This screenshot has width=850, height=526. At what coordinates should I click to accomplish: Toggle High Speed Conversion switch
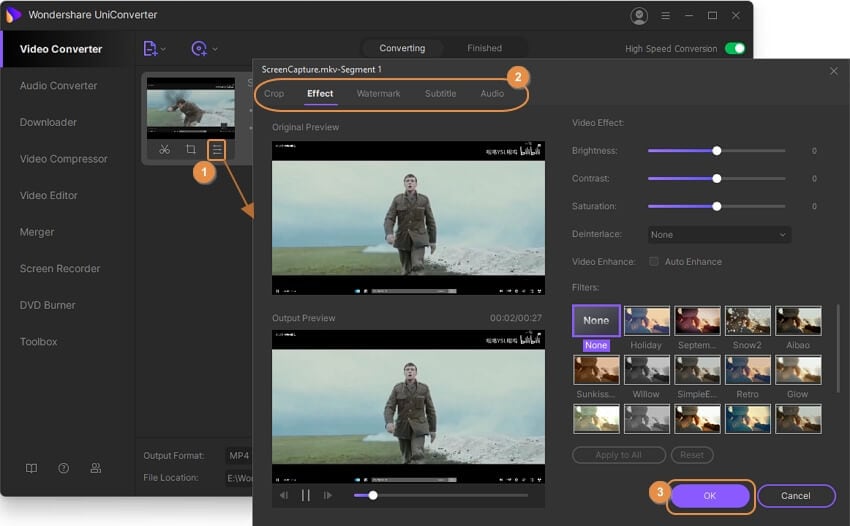tap(735, 49)
